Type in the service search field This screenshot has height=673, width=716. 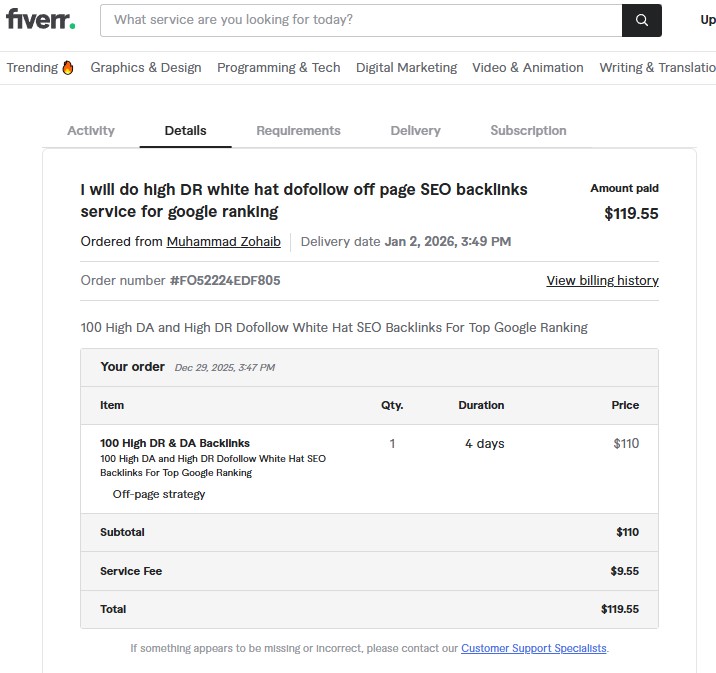360,20
